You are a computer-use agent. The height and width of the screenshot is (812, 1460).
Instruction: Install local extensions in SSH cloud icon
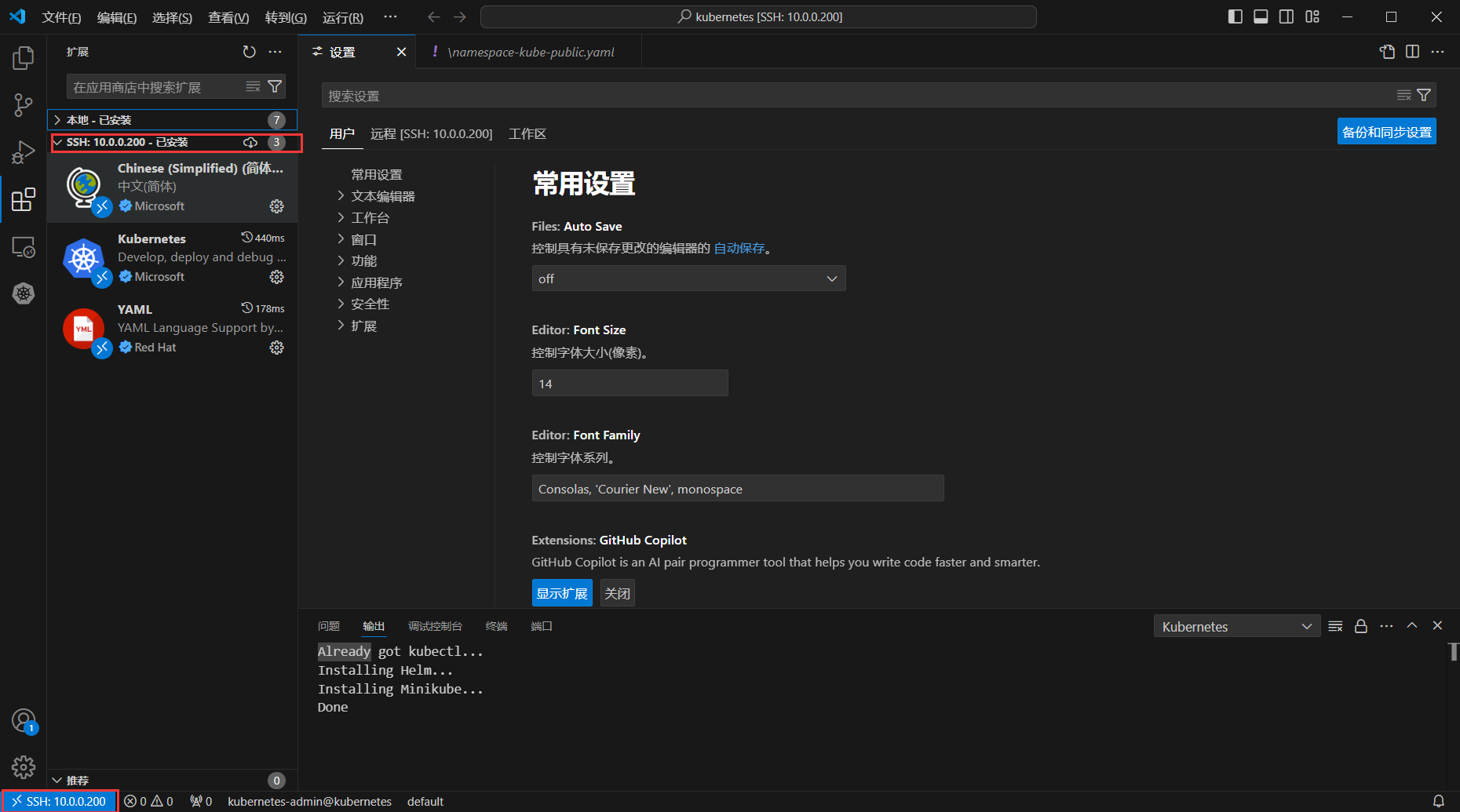[250, 142]
